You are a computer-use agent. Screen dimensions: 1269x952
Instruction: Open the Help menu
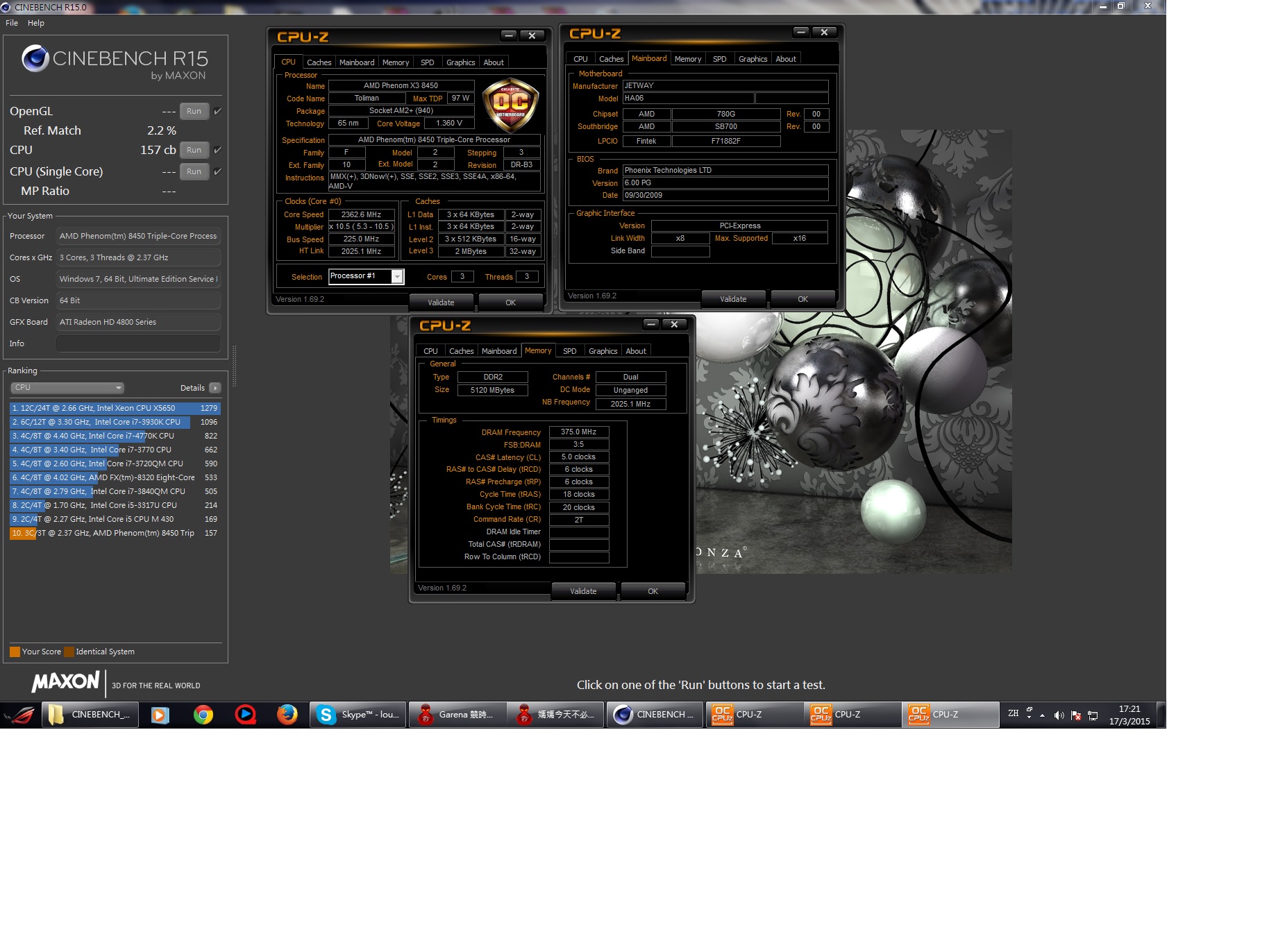(36, 23)
